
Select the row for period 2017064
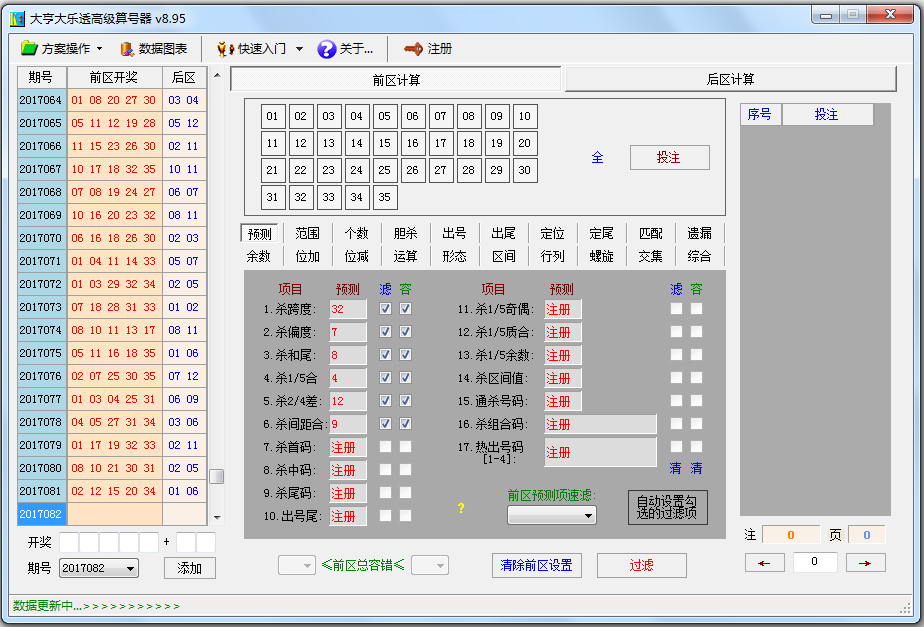(112, 100)
